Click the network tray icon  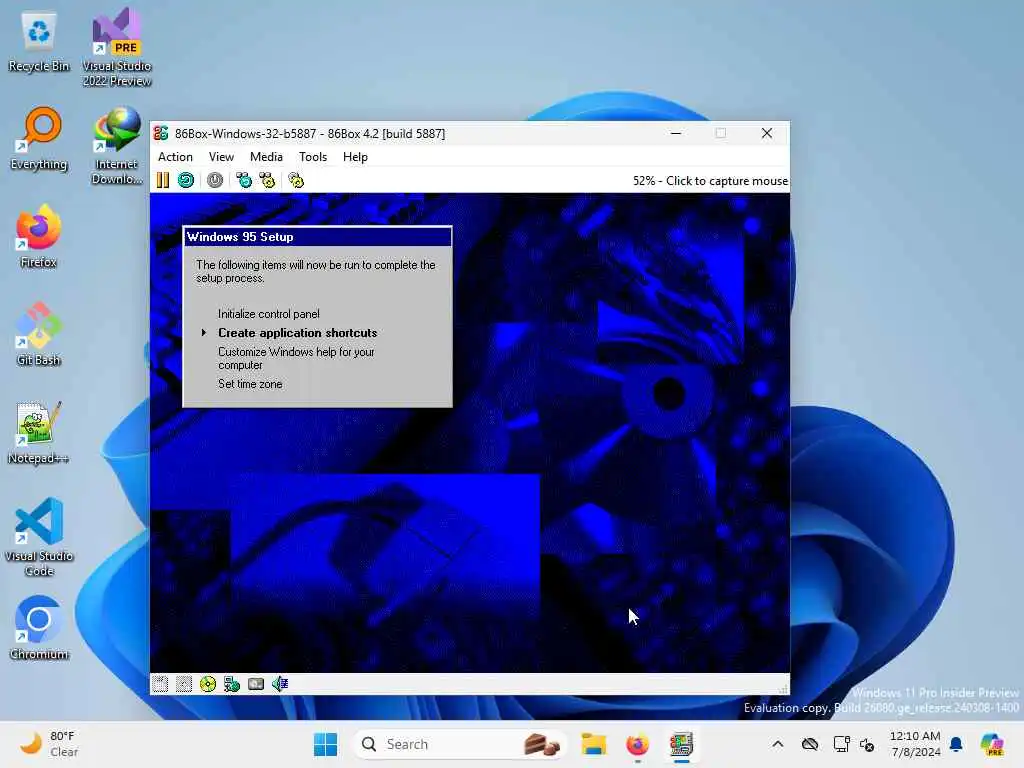(x=841, y=744)
